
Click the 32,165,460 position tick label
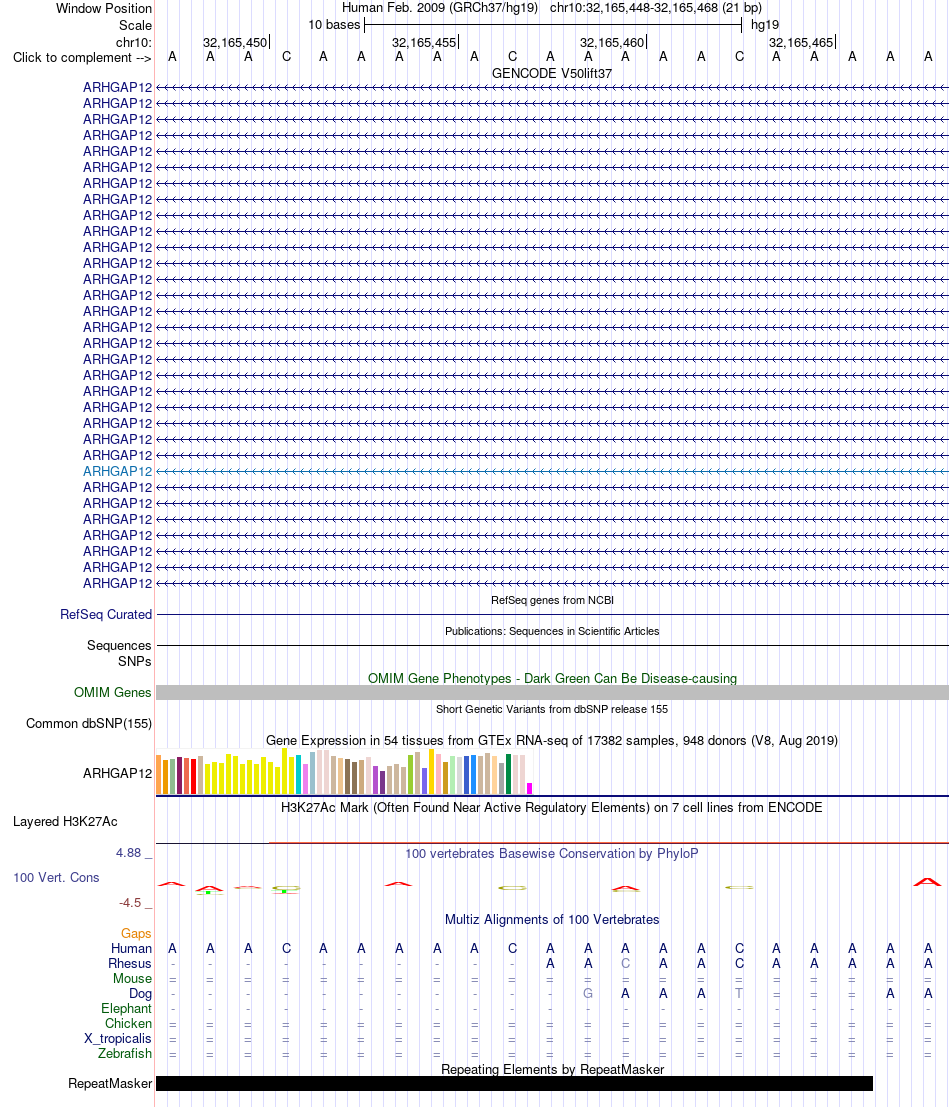pyautogui.click(x=612, y=42)
